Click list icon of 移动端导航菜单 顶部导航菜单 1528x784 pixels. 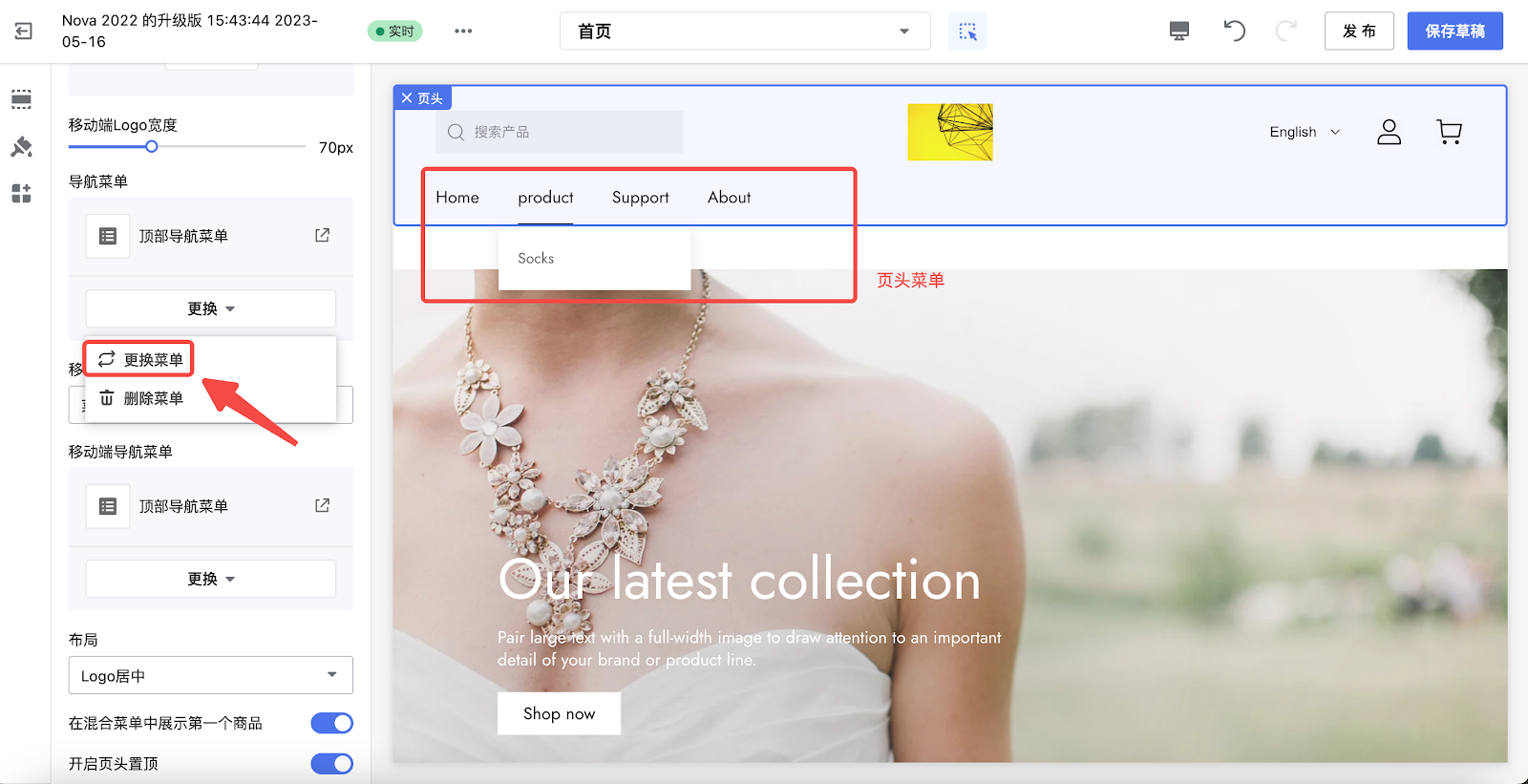(108, 506)
